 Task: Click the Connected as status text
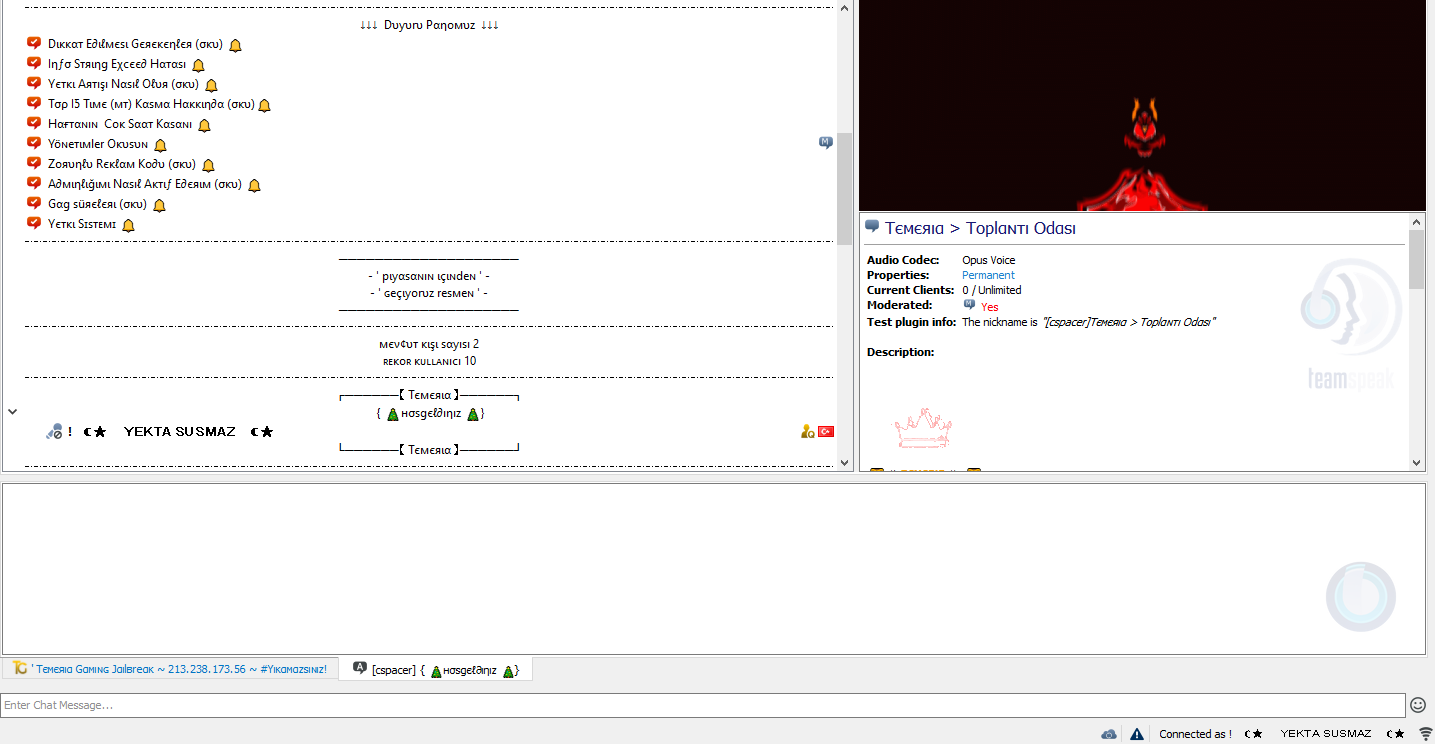(1195, 734)
